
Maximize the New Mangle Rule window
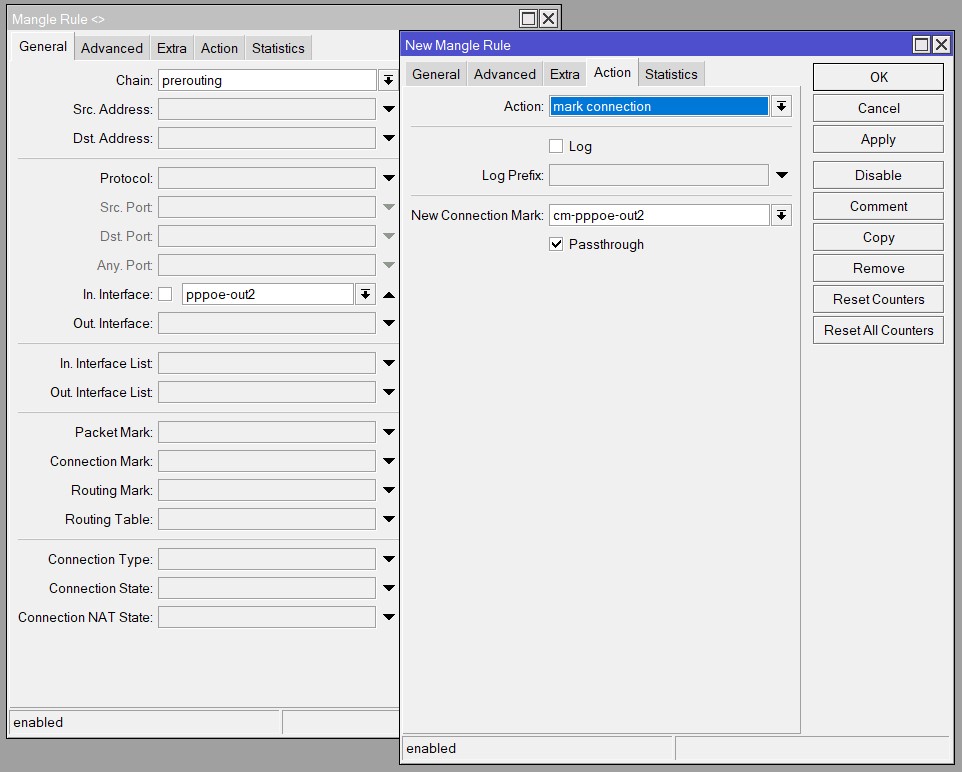922,45
